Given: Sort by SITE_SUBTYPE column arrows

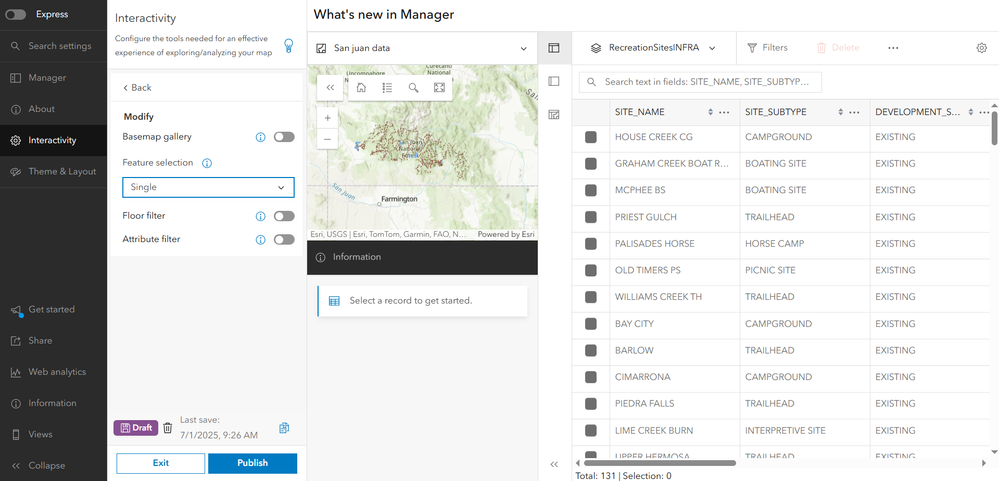Looking at the screenshot, I should pyautogui.click(x=841, y=112).
